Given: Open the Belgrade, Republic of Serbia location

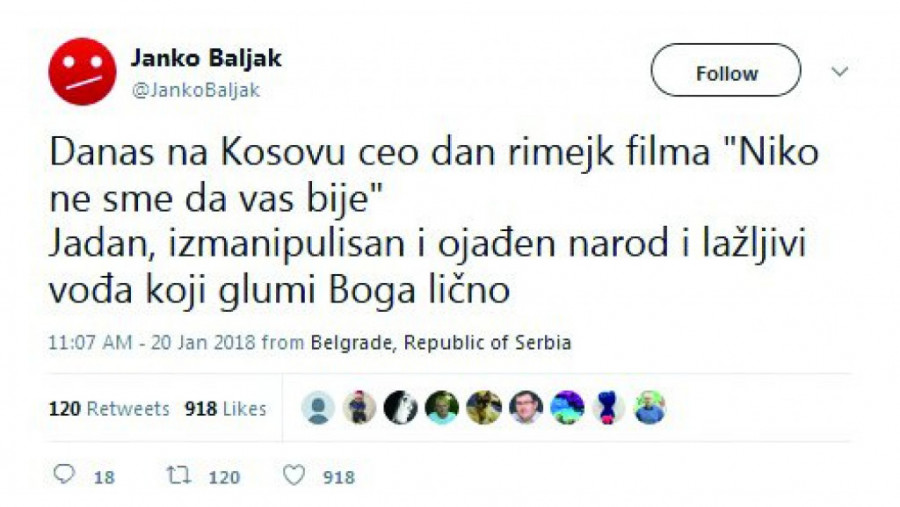Looking at the screenshot, I should pyautogui.click(x=441, y=343).
